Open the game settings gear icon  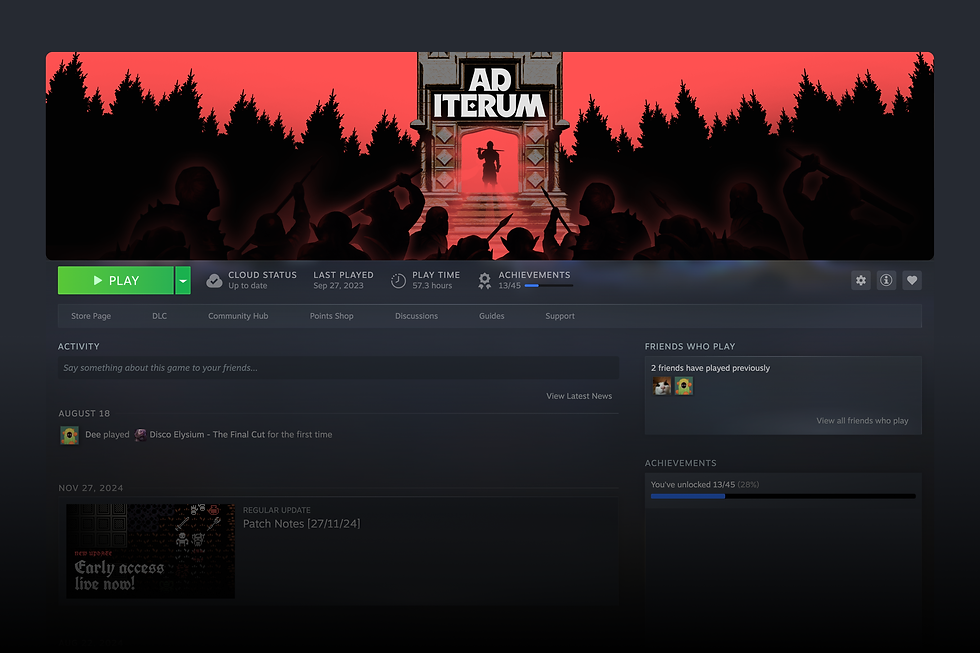(861, 280)
